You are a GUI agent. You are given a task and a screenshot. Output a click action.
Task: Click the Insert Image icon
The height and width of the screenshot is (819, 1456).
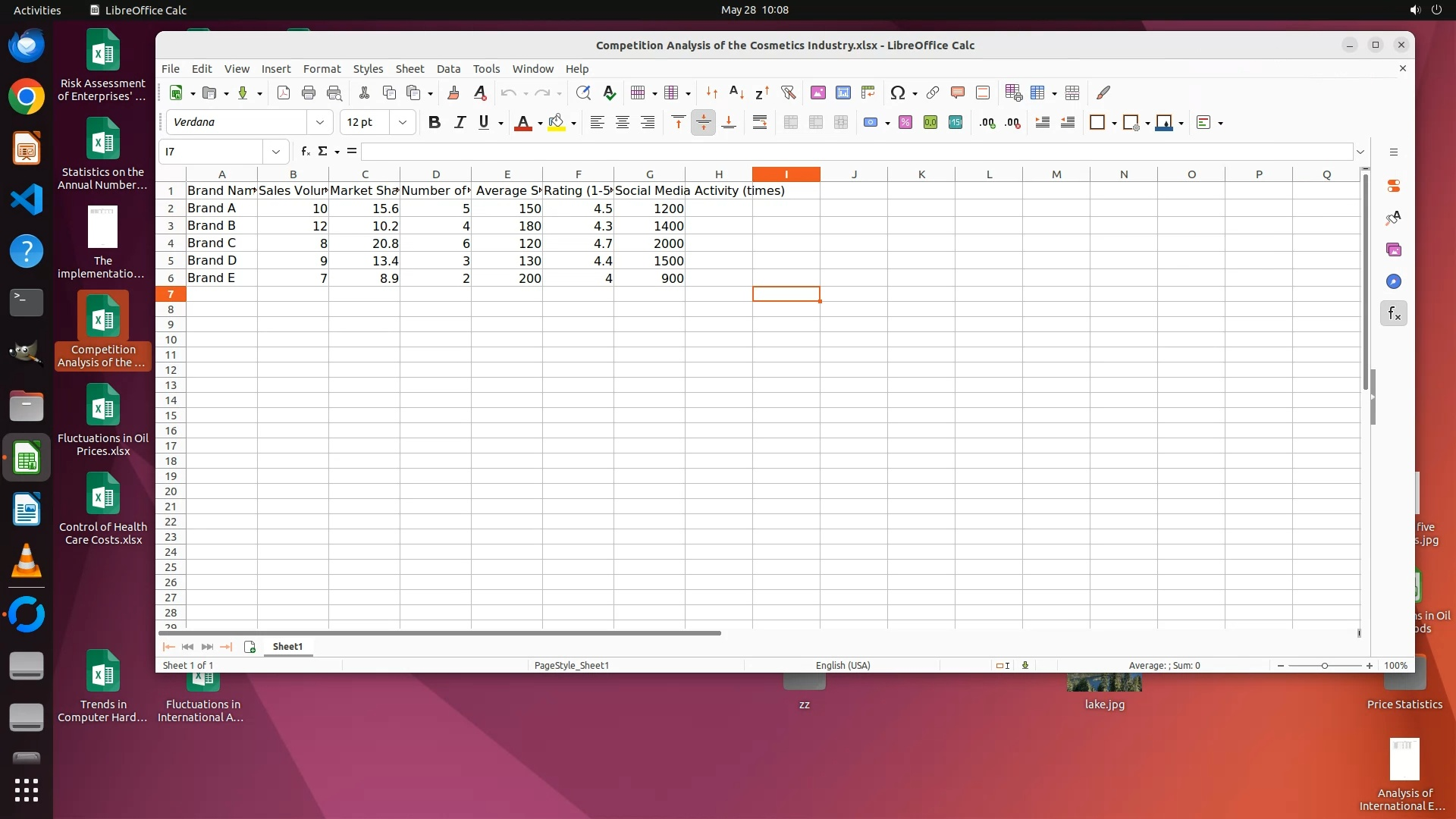pyautogui.click(x=817, y=93)
